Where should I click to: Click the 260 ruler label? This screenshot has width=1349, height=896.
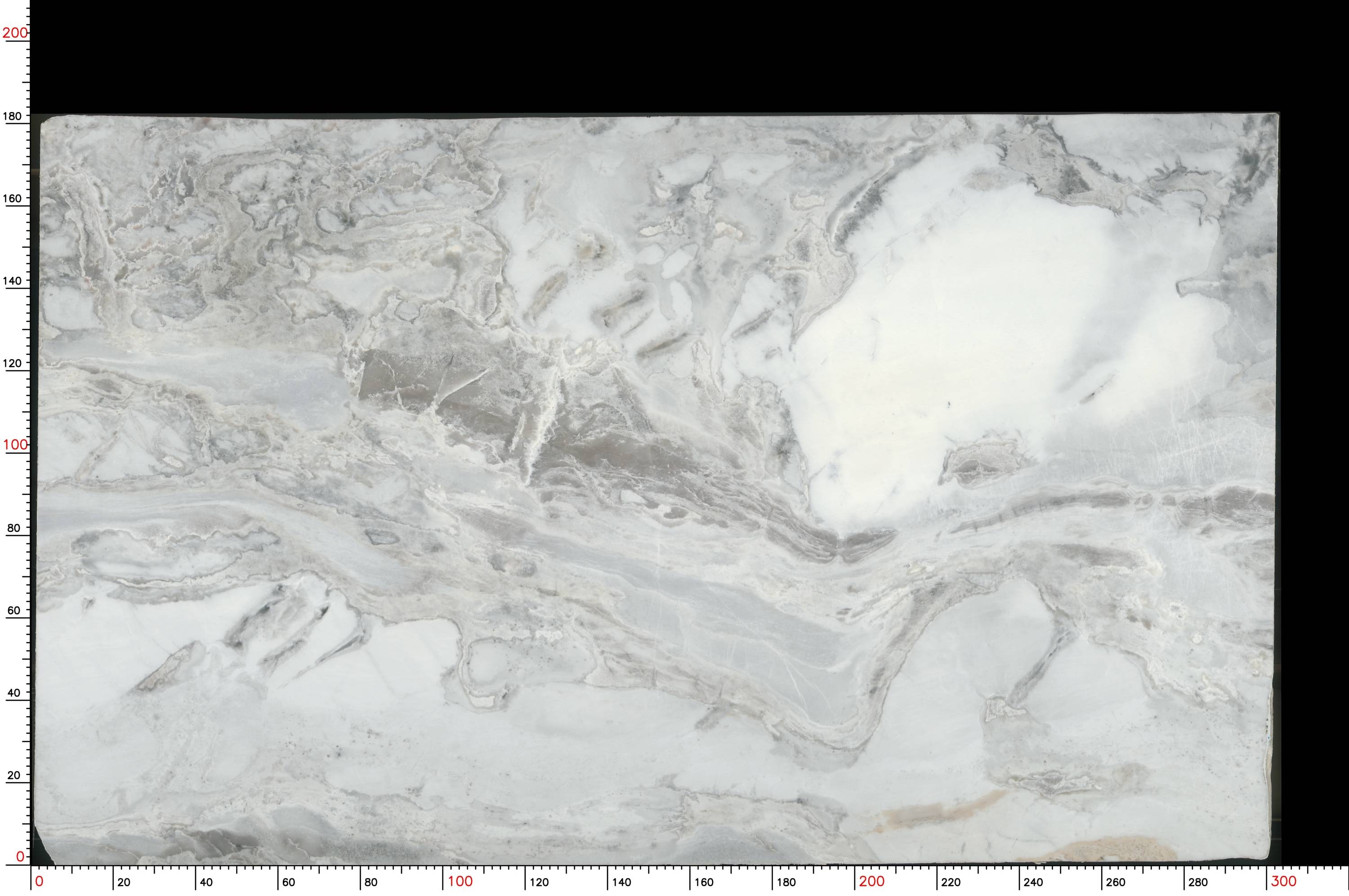(1116, 882)
